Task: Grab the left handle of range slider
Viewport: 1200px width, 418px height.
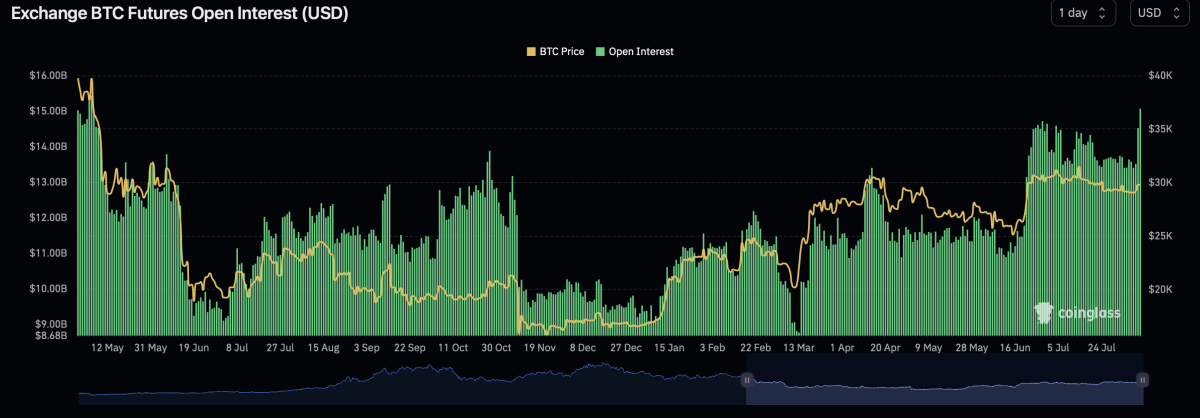Action: (x=746, y=380)
